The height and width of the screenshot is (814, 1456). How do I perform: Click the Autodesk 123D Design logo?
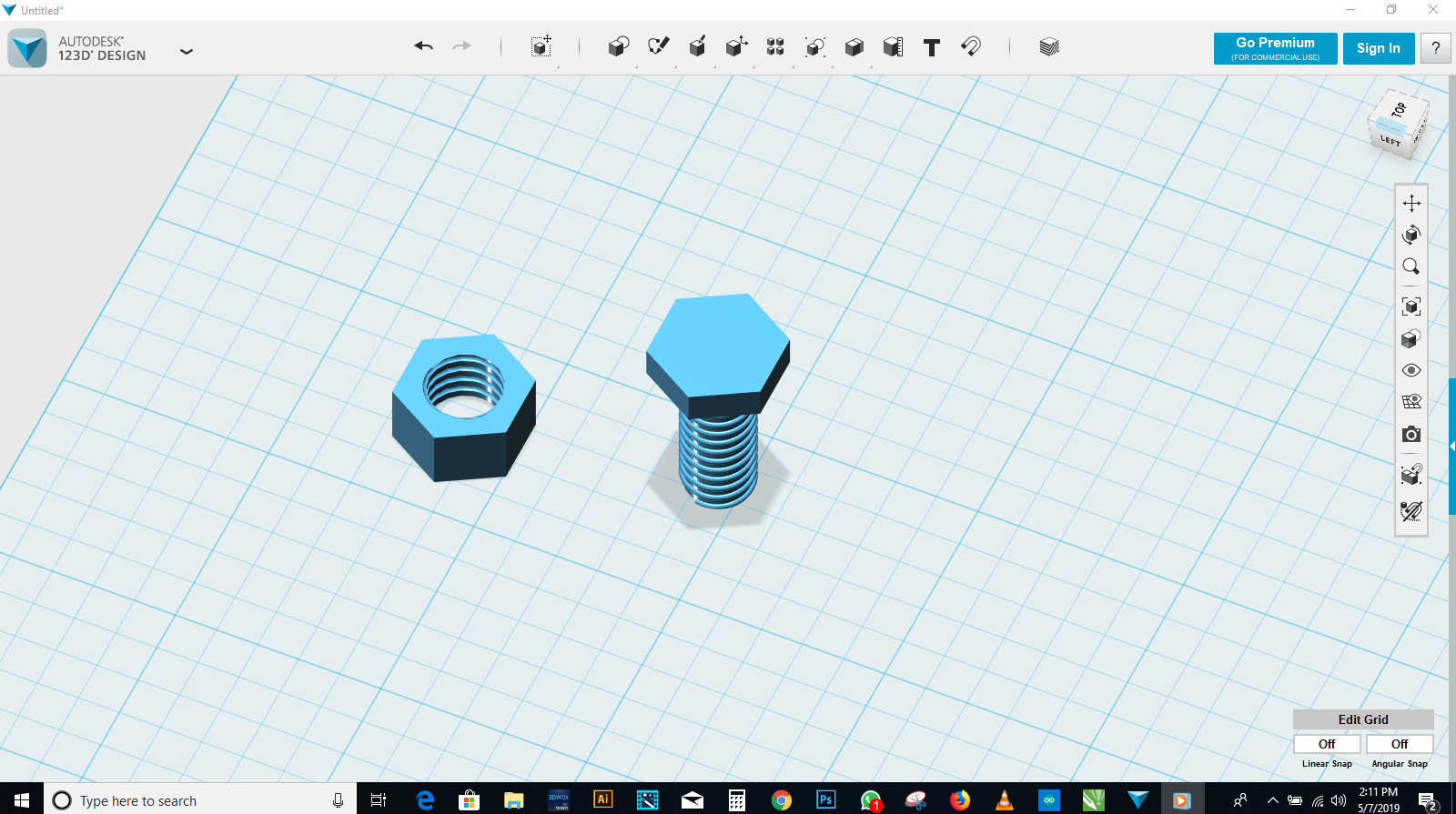27,48
